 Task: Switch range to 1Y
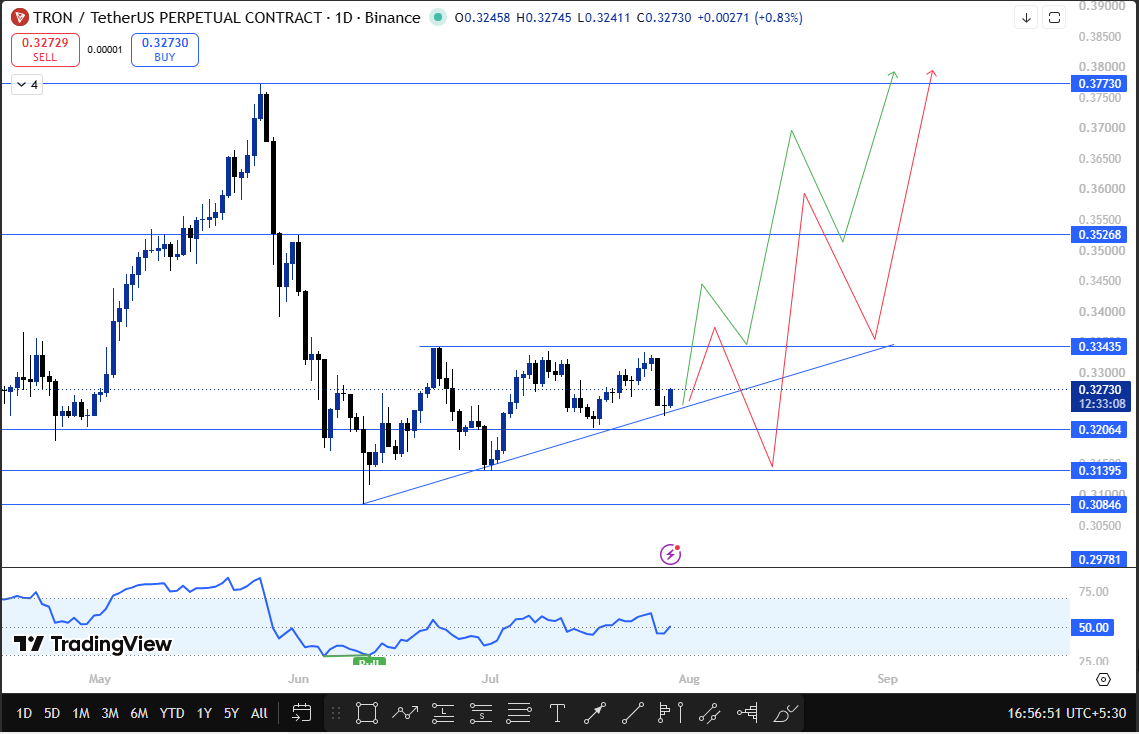pos(204,714)
